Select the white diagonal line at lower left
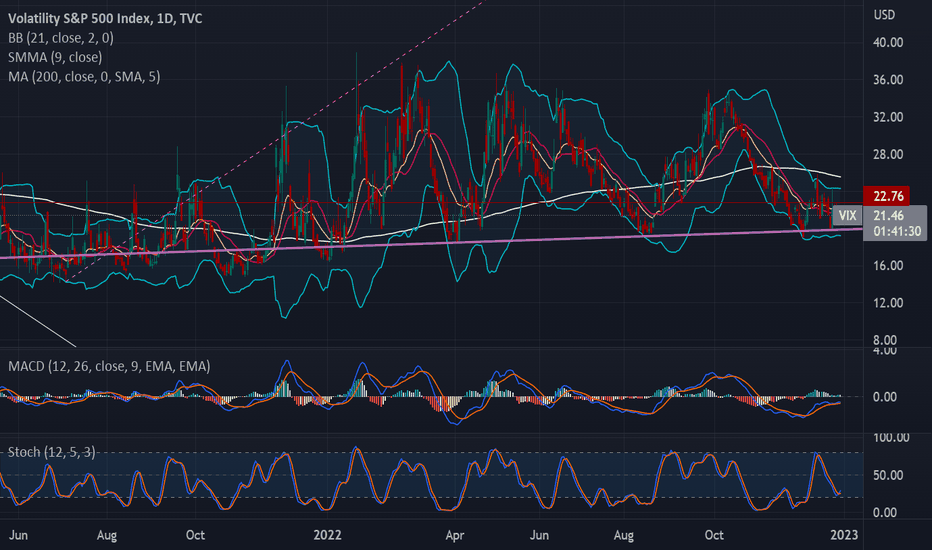 tap(38, 321)
